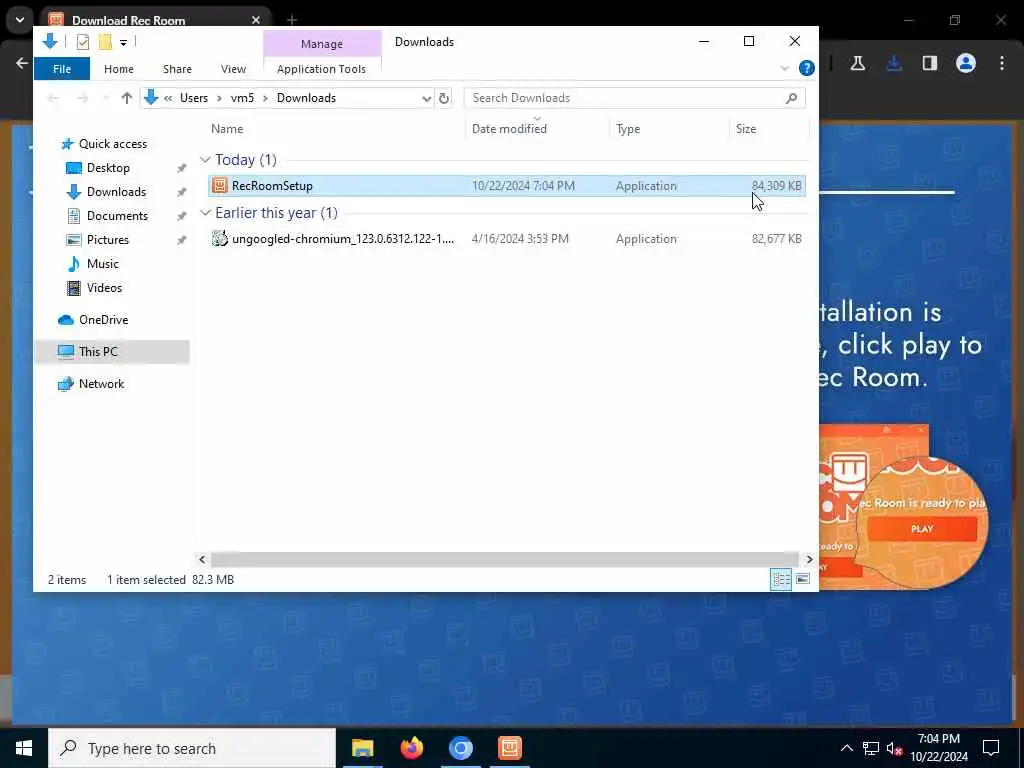Click the blue Help question mark icon
The width and height of the screenshot is (1024, 768).
(x=807, y=68)
